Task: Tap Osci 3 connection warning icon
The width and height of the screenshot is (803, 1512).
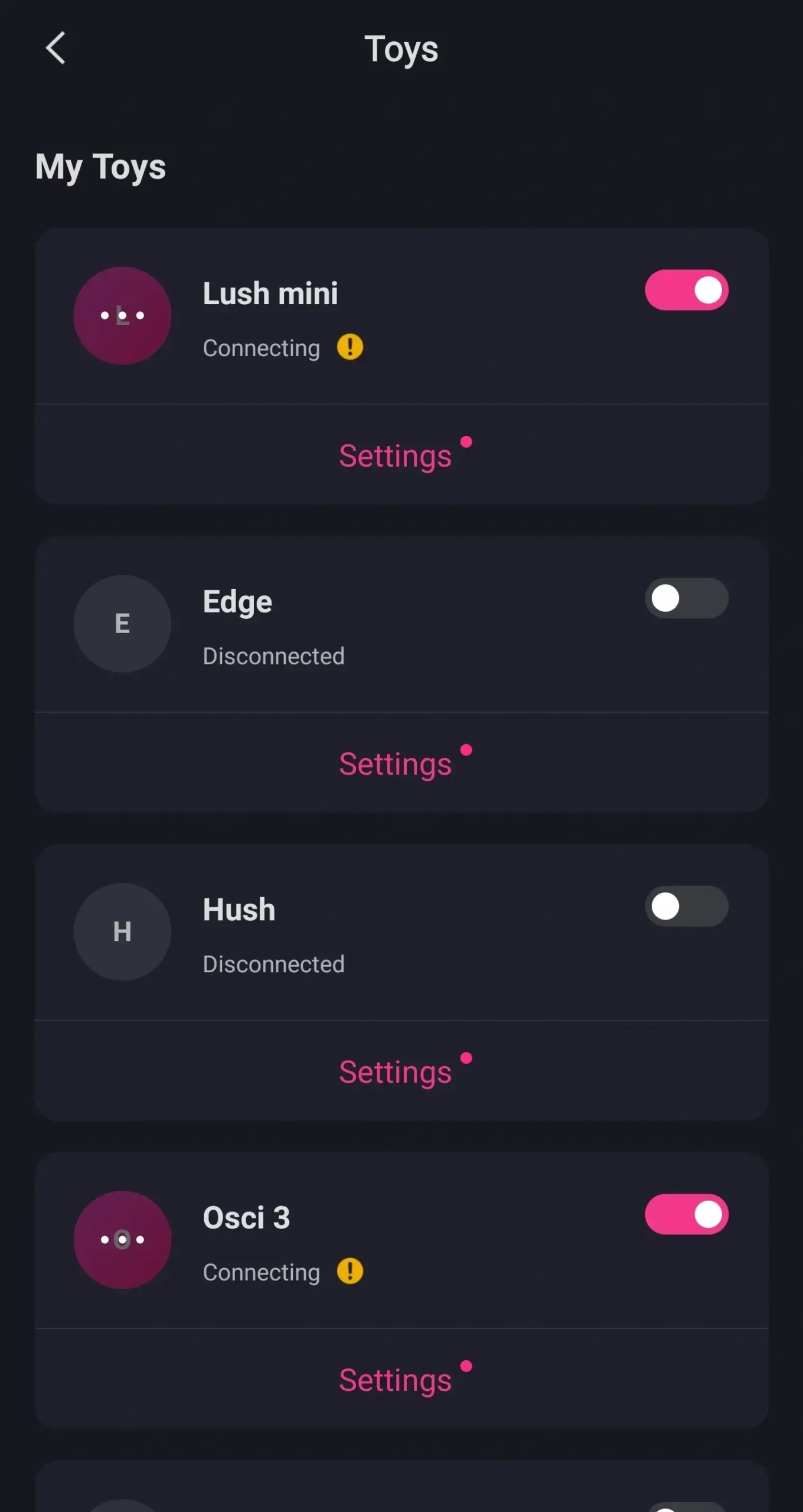Action: [350, 1271]
